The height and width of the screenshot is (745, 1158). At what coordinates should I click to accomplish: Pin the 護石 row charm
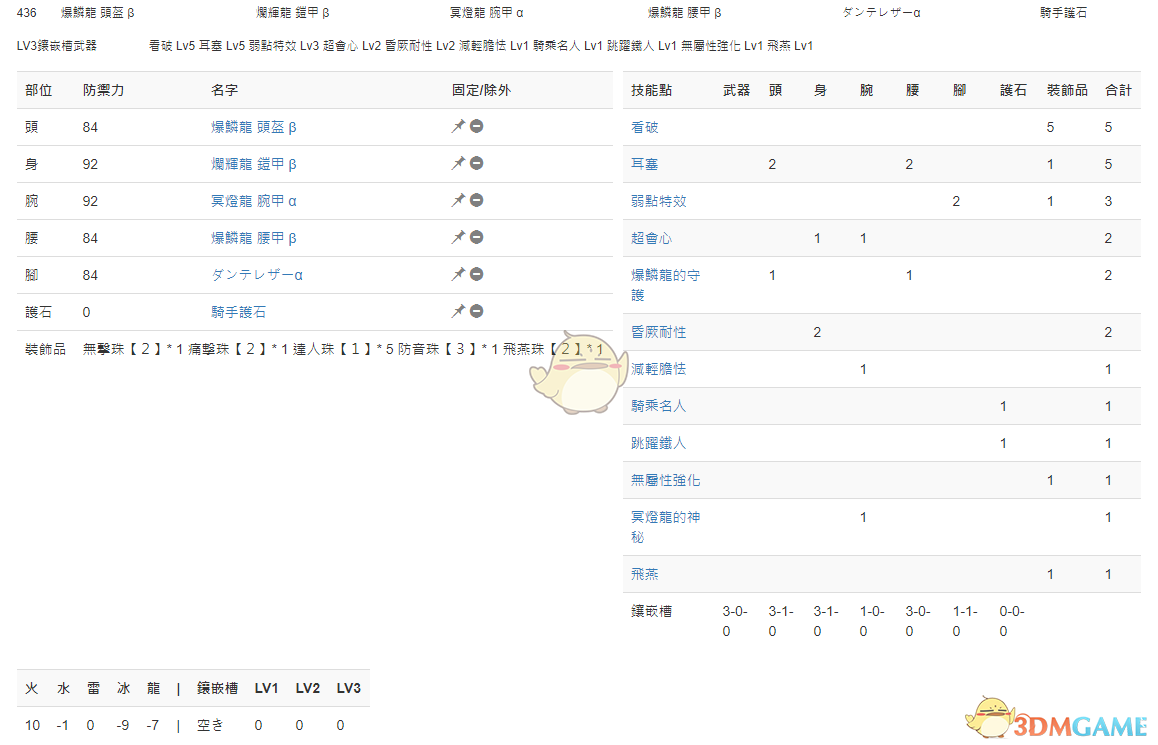458,311
